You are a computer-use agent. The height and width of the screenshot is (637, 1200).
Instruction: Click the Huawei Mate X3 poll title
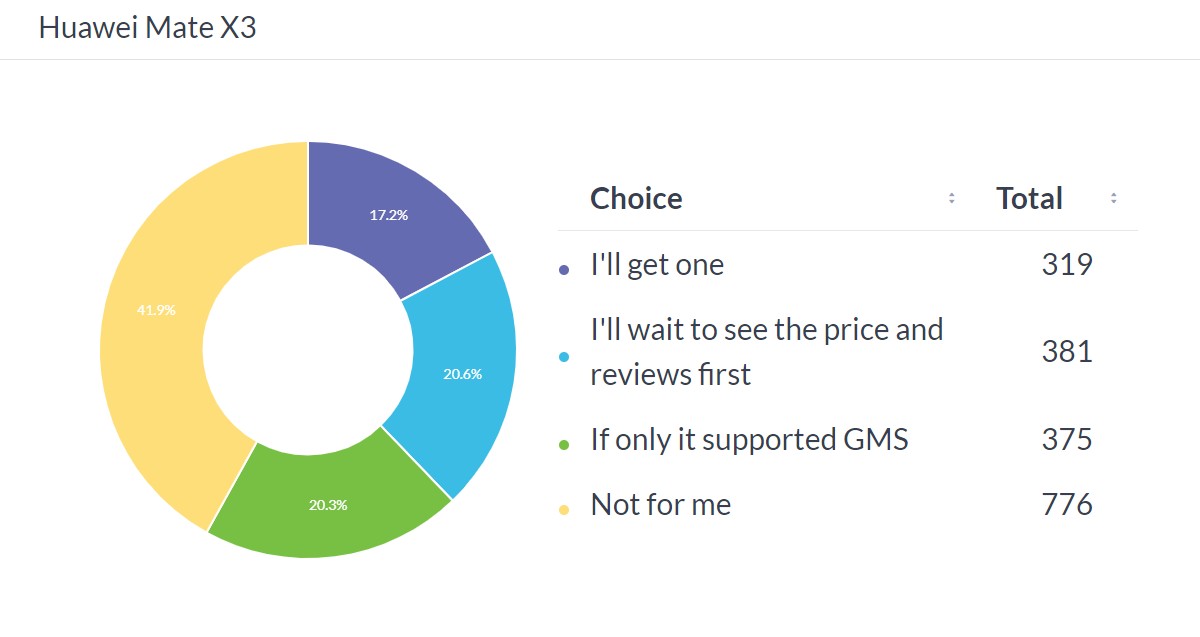pyautogui.click(x=147, y=28)
